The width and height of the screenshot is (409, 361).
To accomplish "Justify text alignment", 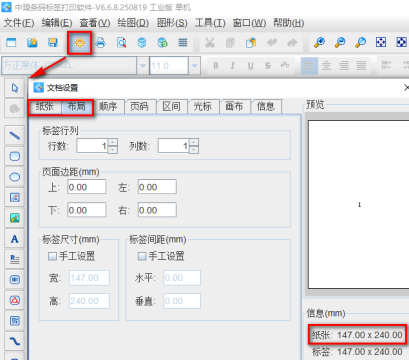I will tap(361, 66).
